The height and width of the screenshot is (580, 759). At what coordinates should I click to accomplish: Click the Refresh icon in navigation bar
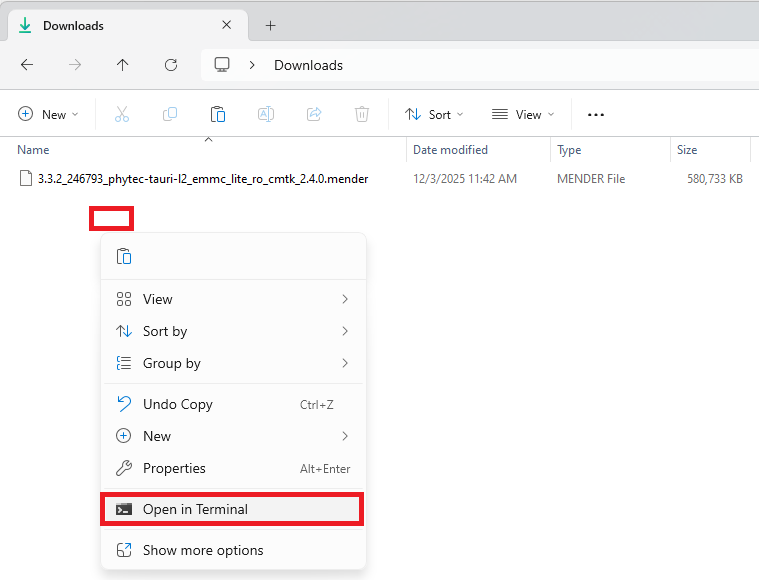[x=171, y=65]
